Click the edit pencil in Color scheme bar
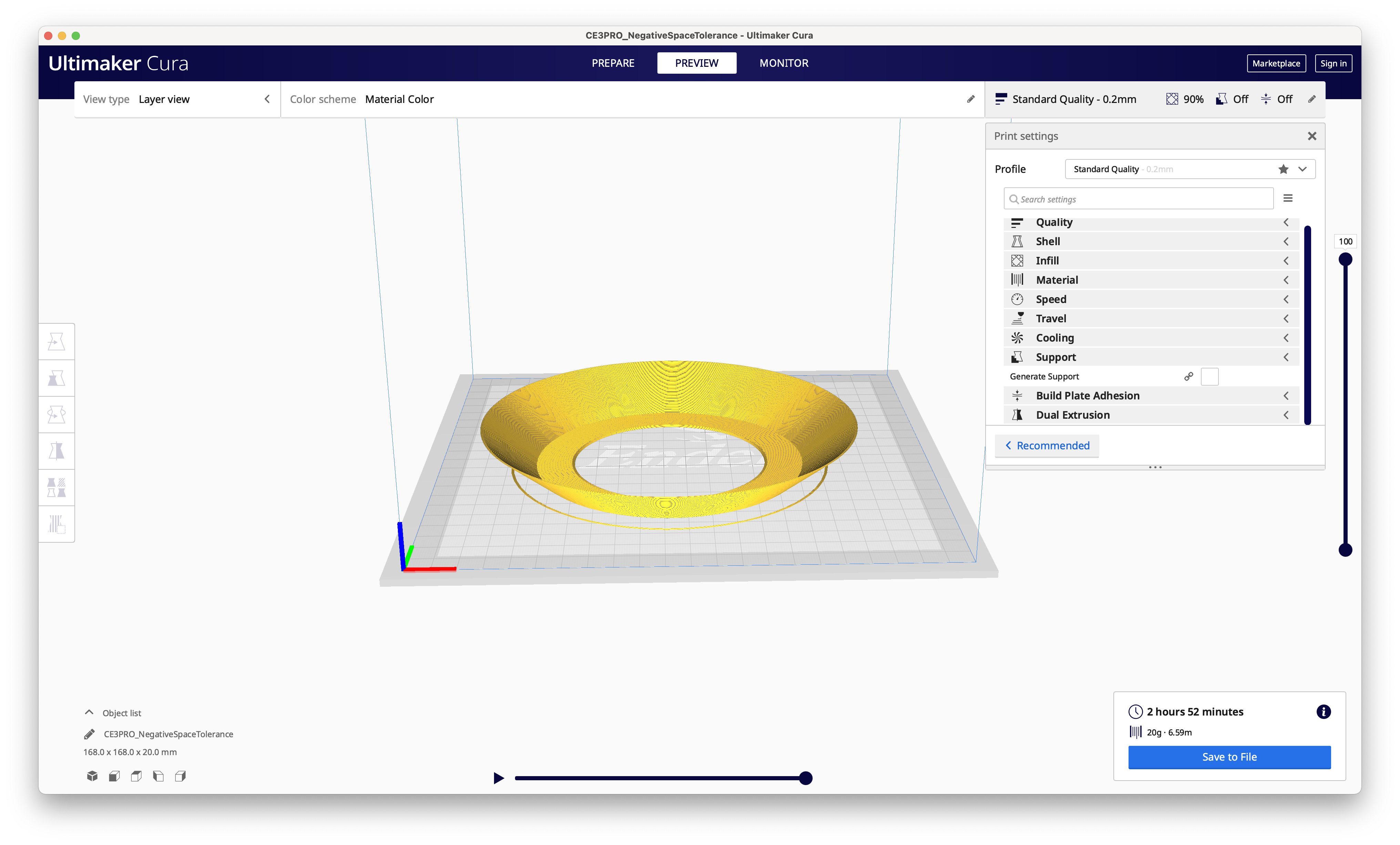This screenshot has width=1400, height=845. tap(970, 99)
